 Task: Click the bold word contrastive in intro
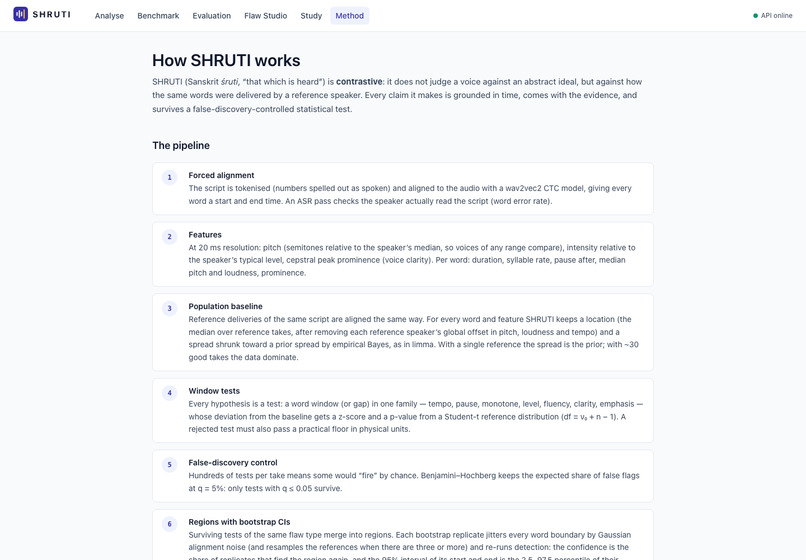click(x=359, y=82)
